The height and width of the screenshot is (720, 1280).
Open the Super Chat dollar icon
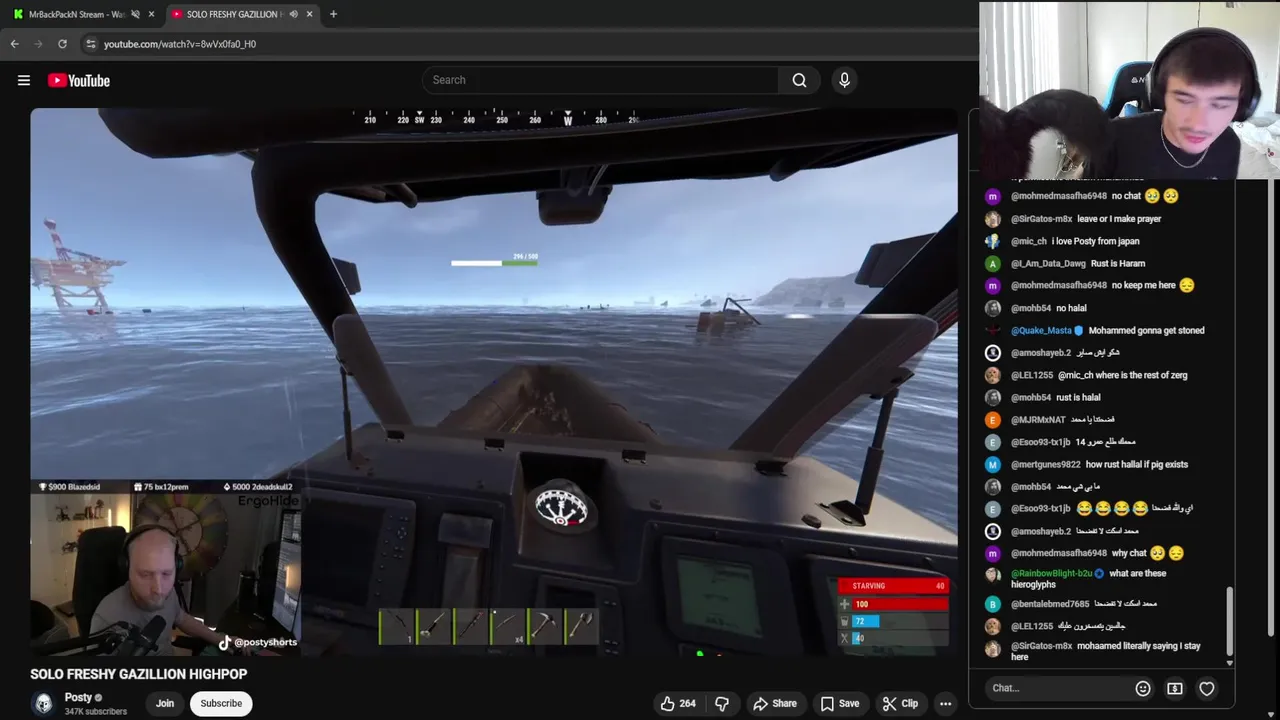coord(1175,688)
